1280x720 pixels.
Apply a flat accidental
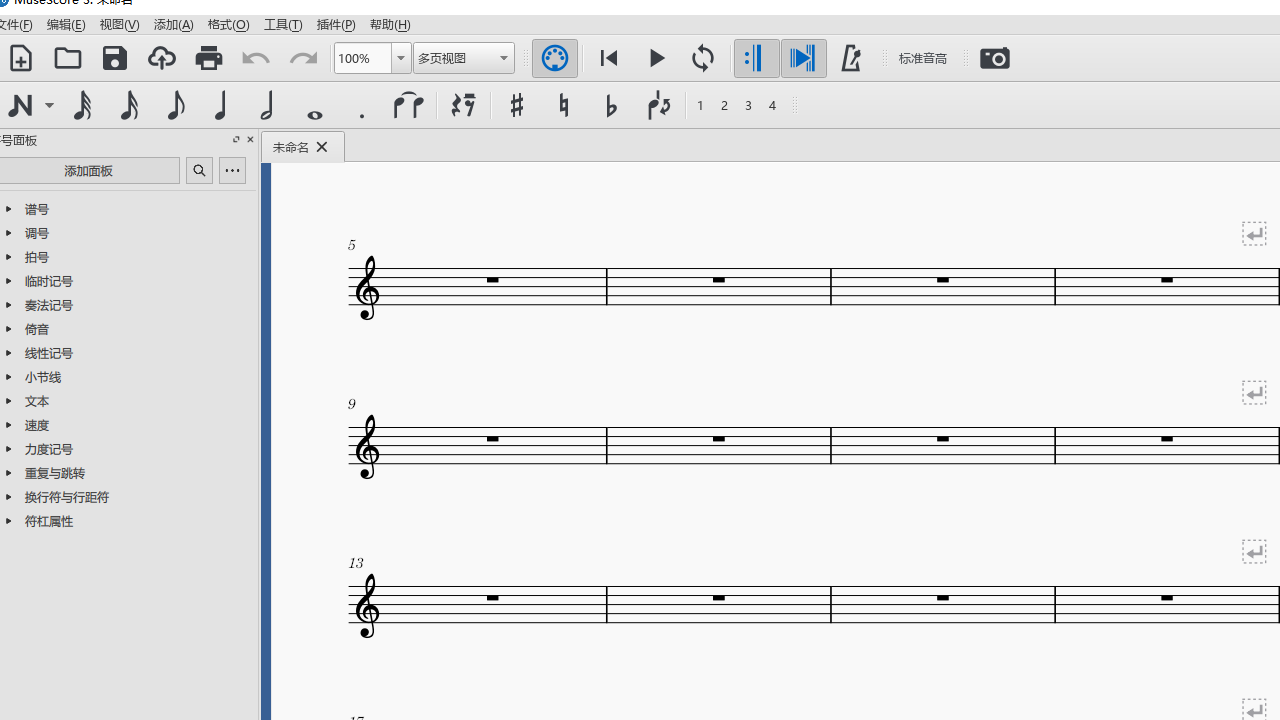click(x=610, y=105)
